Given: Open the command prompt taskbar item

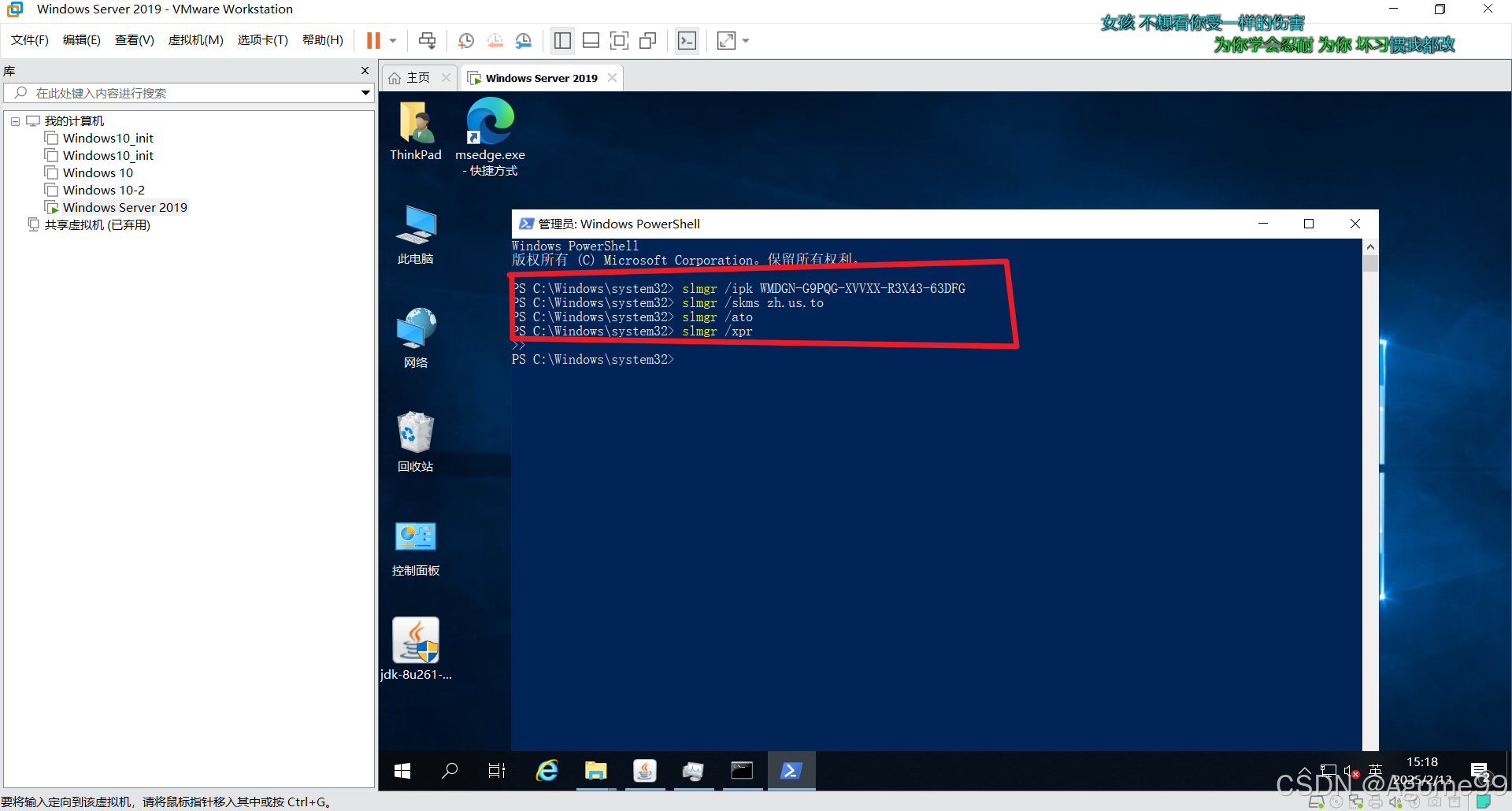Looking at the screenshot, I should [x=742, y=771].
